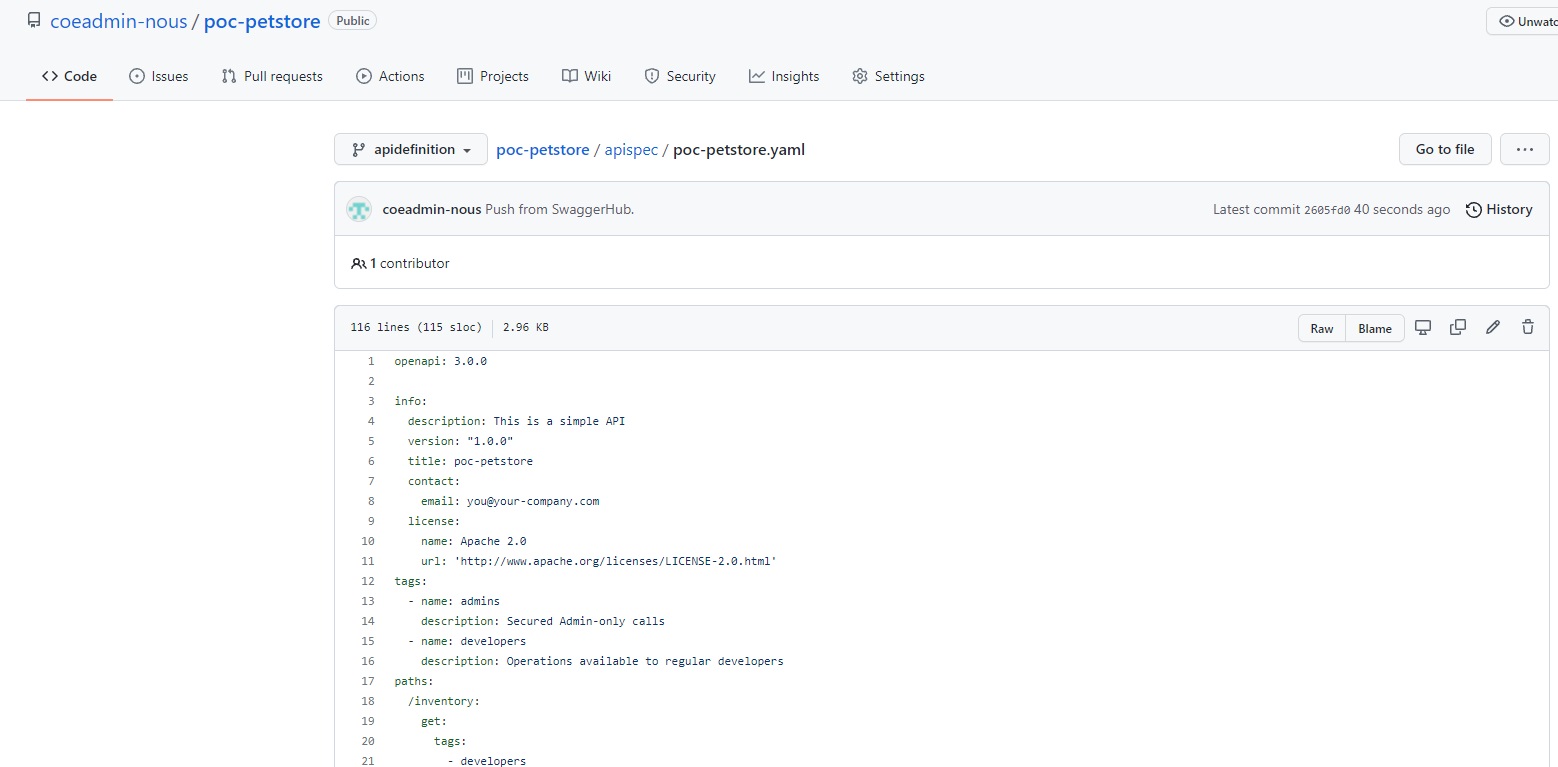Click Go to file button
The width and height of the screenshot is (1558, 767).
(1445, 149)
